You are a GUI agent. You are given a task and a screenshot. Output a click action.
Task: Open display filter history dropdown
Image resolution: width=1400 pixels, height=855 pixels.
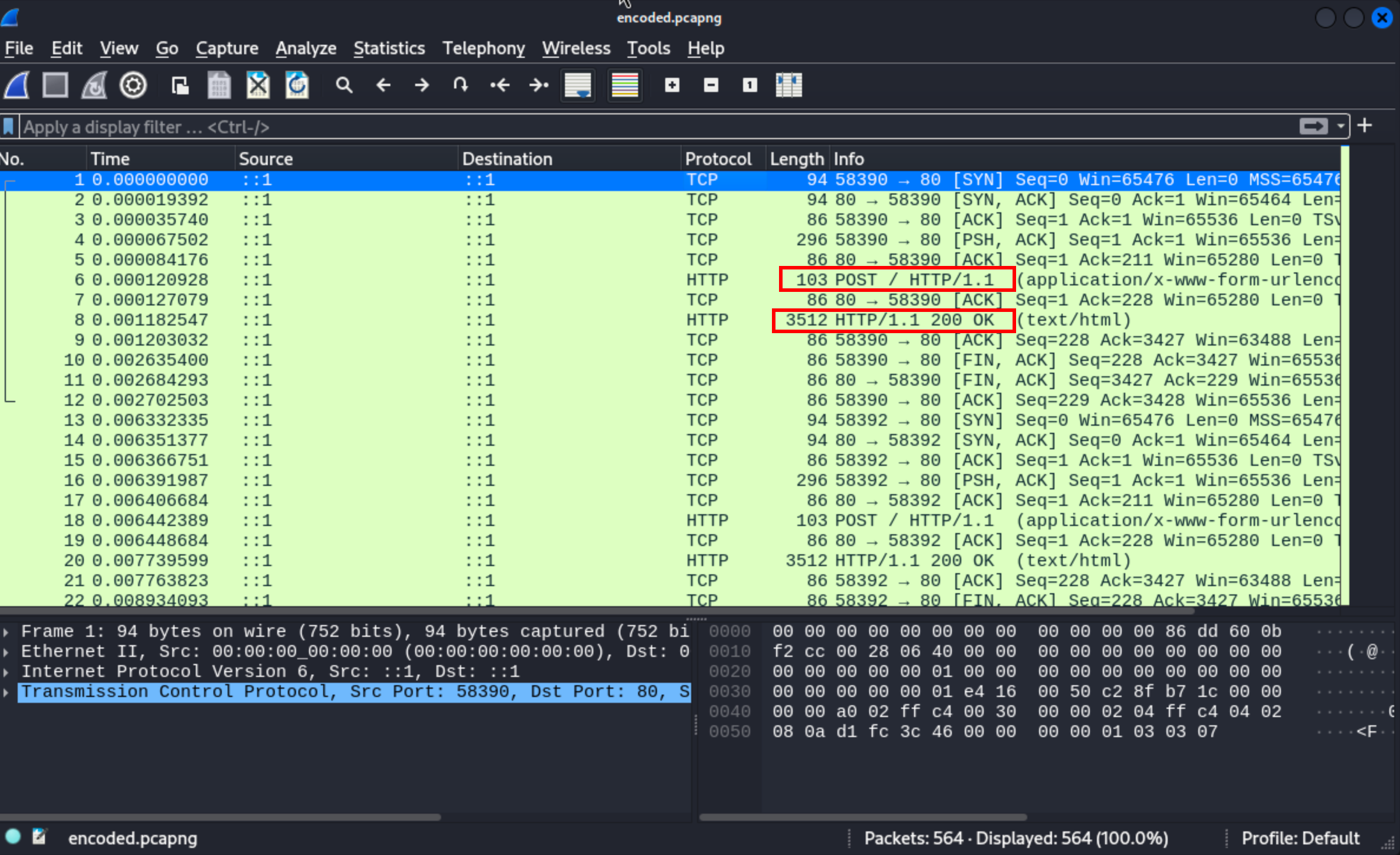point(1340,126)
